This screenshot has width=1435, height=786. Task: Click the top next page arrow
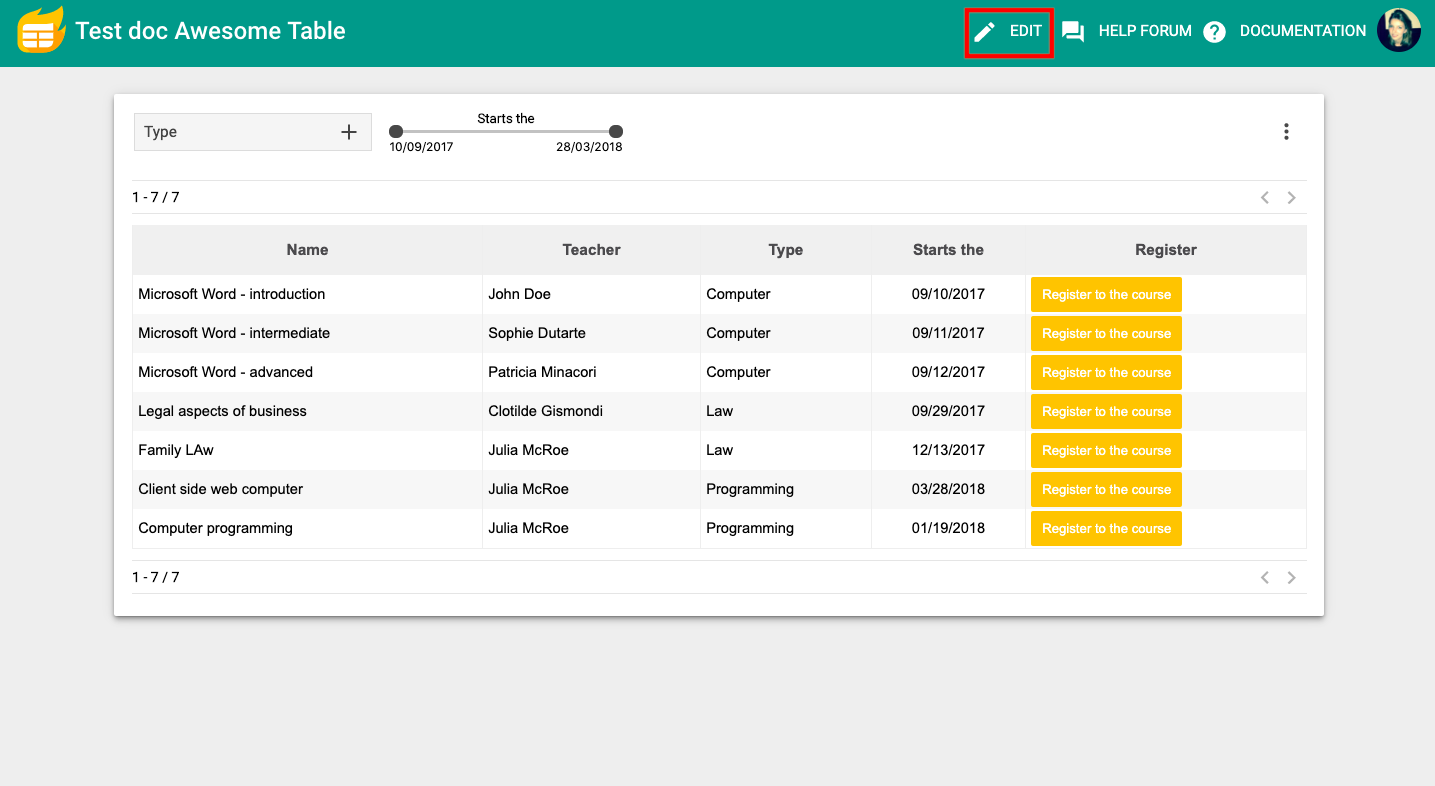click(x=1292, y=198)
